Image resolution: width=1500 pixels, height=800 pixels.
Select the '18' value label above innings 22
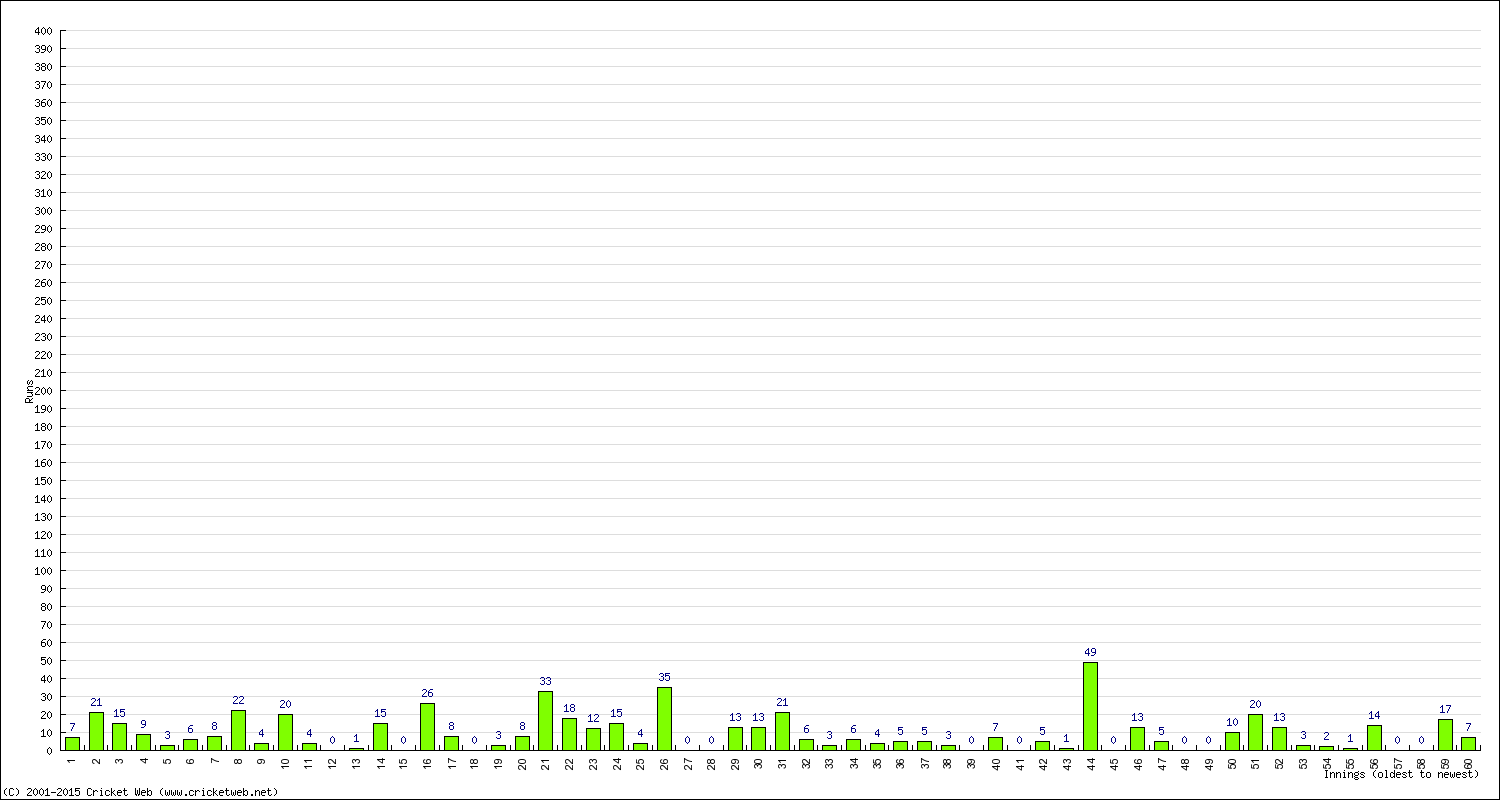[x=569, y=708]
